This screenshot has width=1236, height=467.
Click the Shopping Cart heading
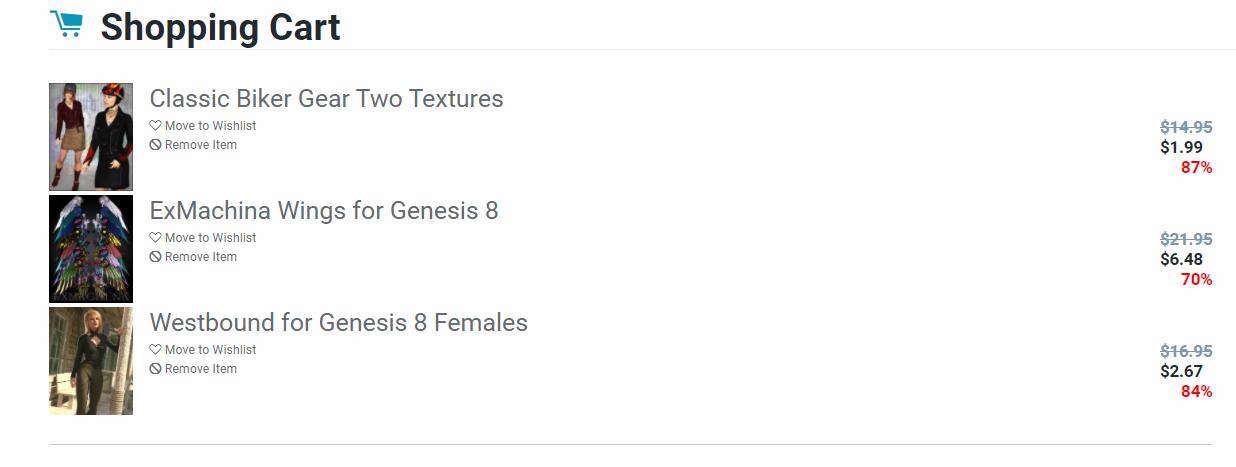(x=220, y=27)
